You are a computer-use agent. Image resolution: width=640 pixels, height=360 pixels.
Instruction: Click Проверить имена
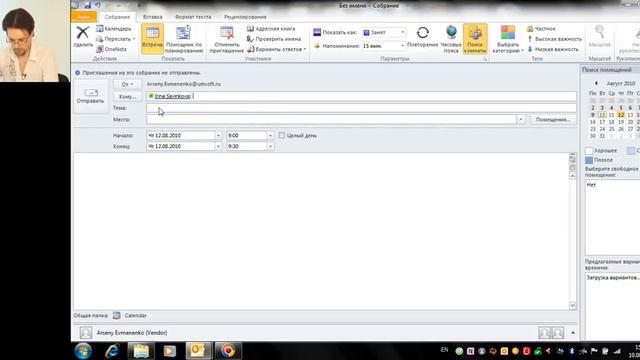[274, 39]
